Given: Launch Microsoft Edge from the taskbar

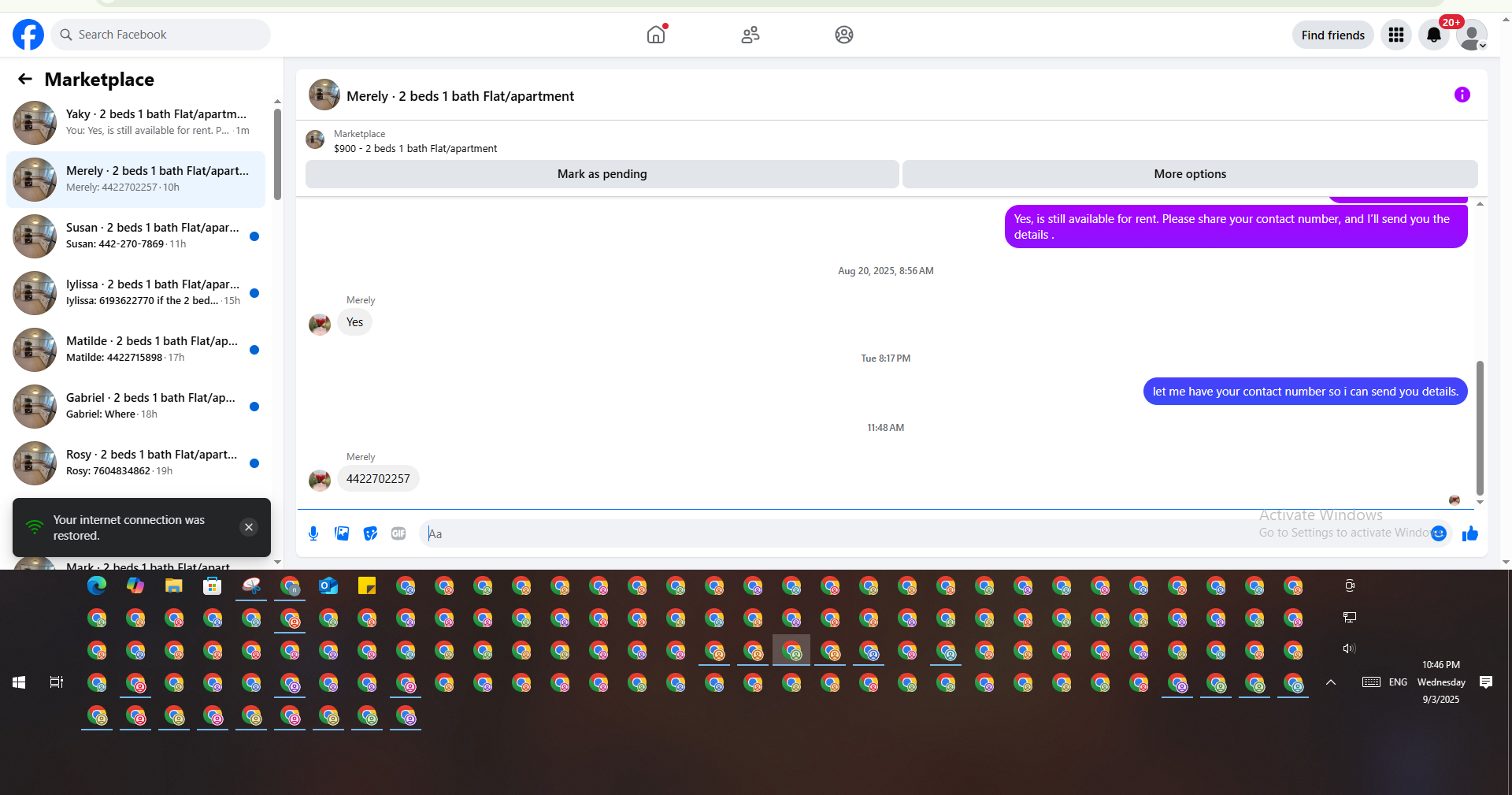Looking at the screenshot, I should [x=97, y=586].
